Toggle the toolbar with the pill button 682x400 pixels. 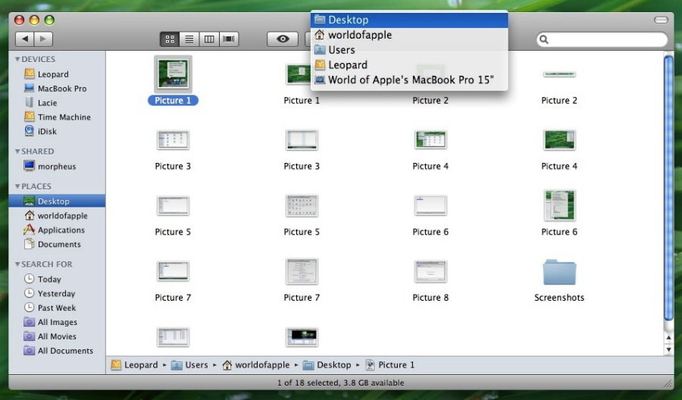[x=661, y=20]
